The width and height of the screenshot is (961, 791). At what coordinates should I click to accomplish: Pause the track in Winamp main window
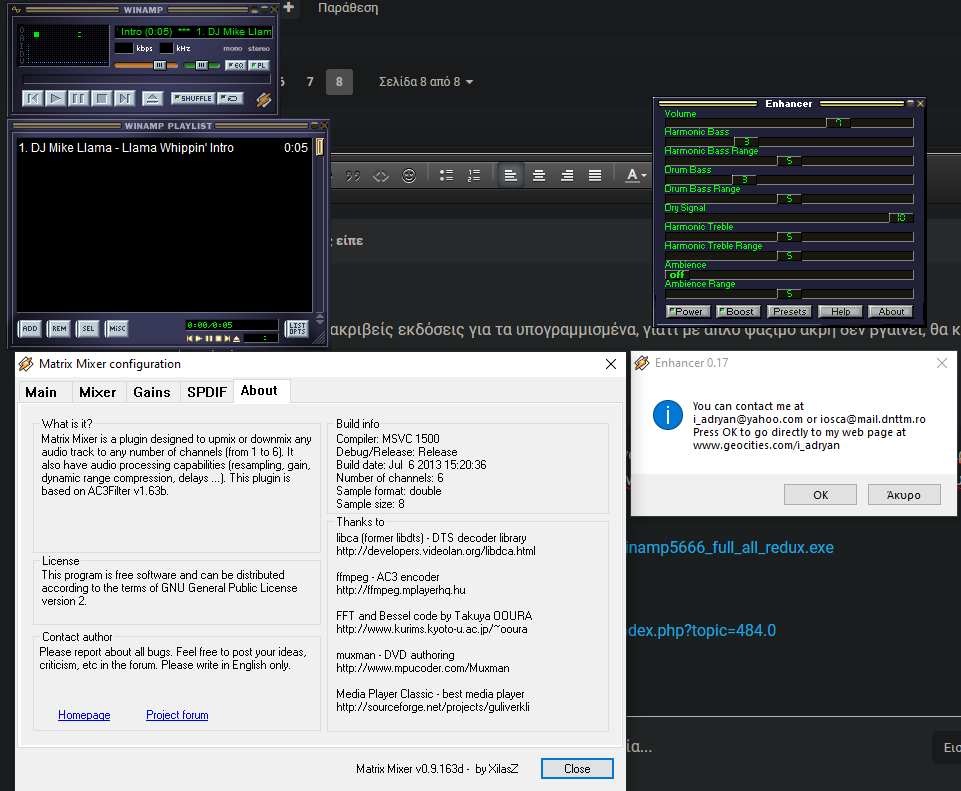pos(78,98)
